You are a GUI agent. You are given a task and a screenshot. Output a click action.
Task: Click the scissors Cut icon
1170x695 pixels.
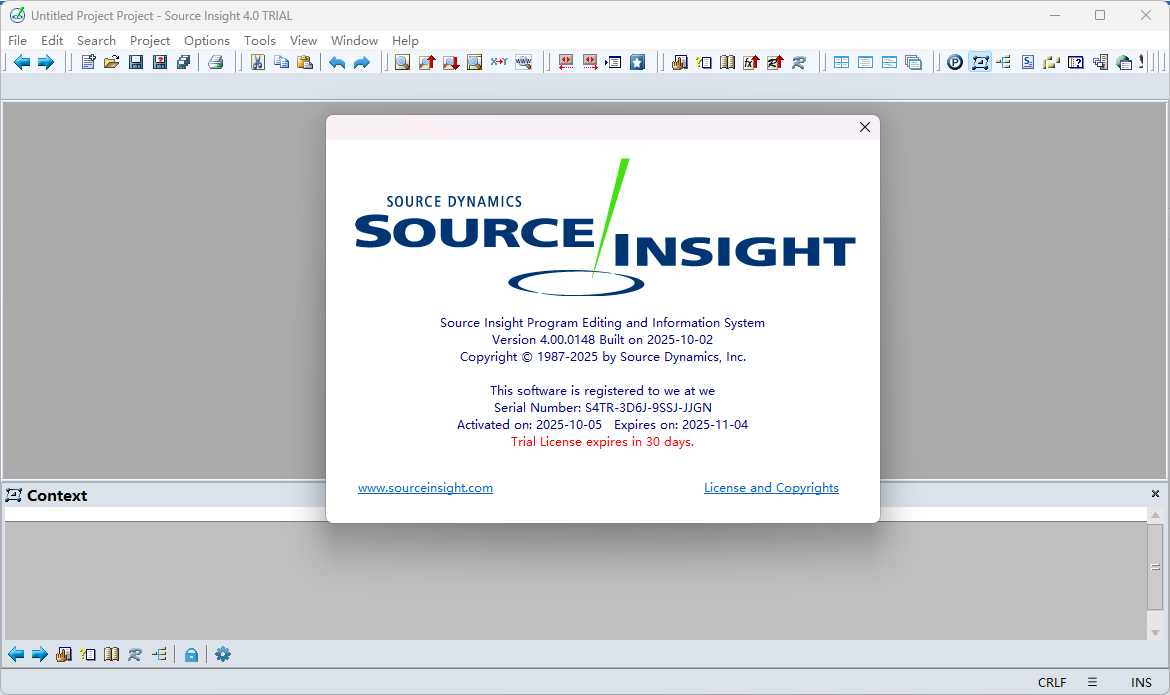point(257,62)
